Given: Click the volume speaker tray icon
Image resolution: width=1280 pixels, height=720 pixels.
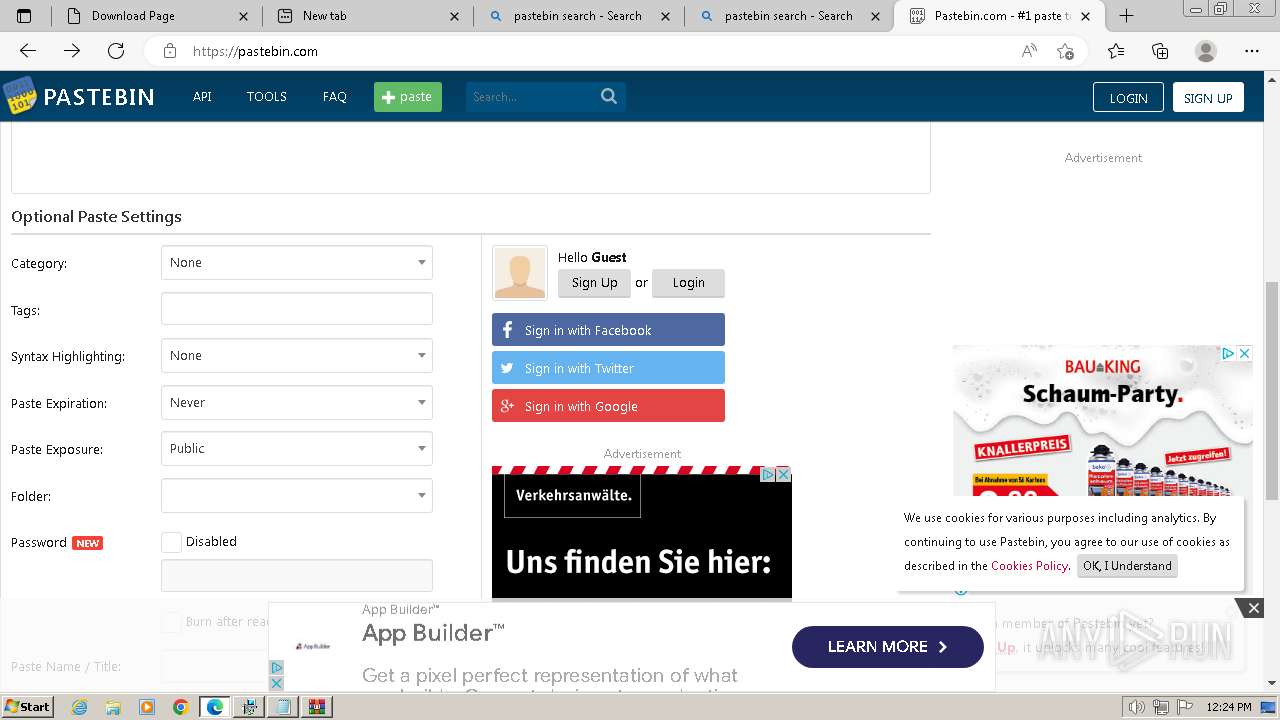Looking at the screenshot, I should tap(1137, 707).
